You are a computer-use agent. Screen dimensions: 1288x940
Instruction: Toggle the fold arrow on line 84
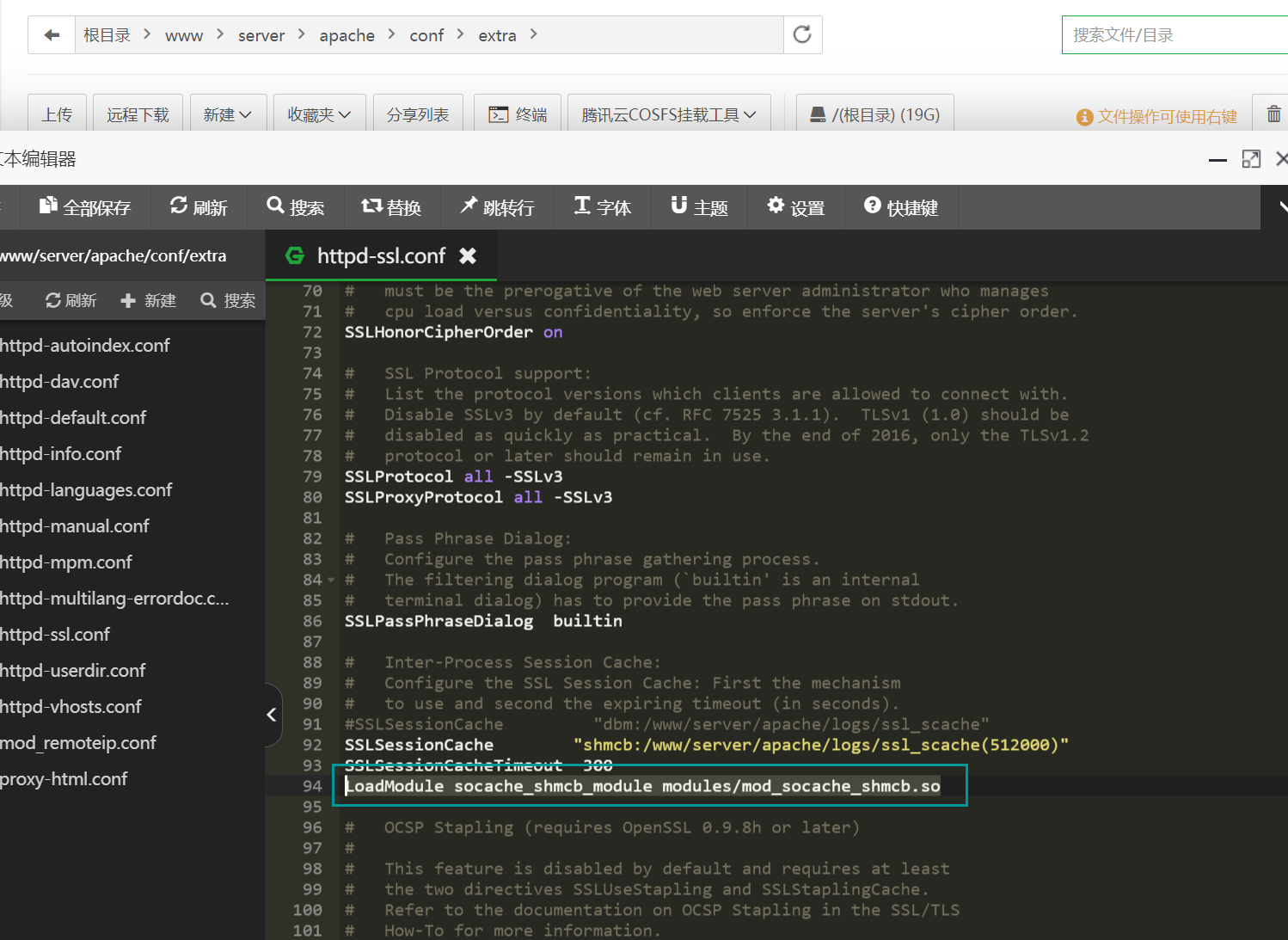331,581
